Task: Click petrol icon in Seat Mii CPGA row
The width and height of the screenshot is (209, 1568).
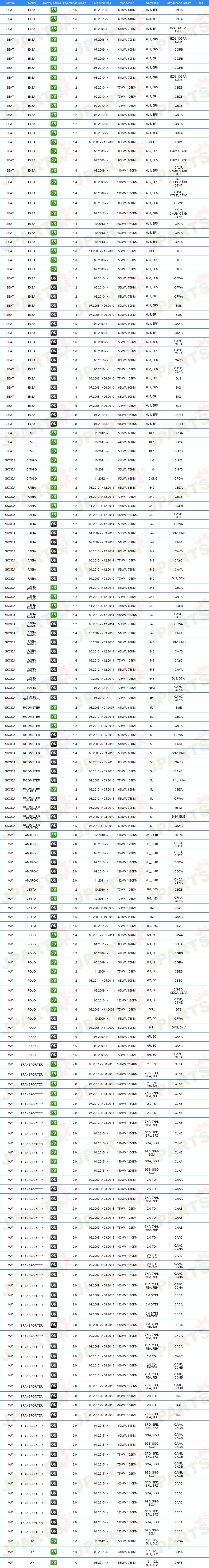Action: (53, 433)
